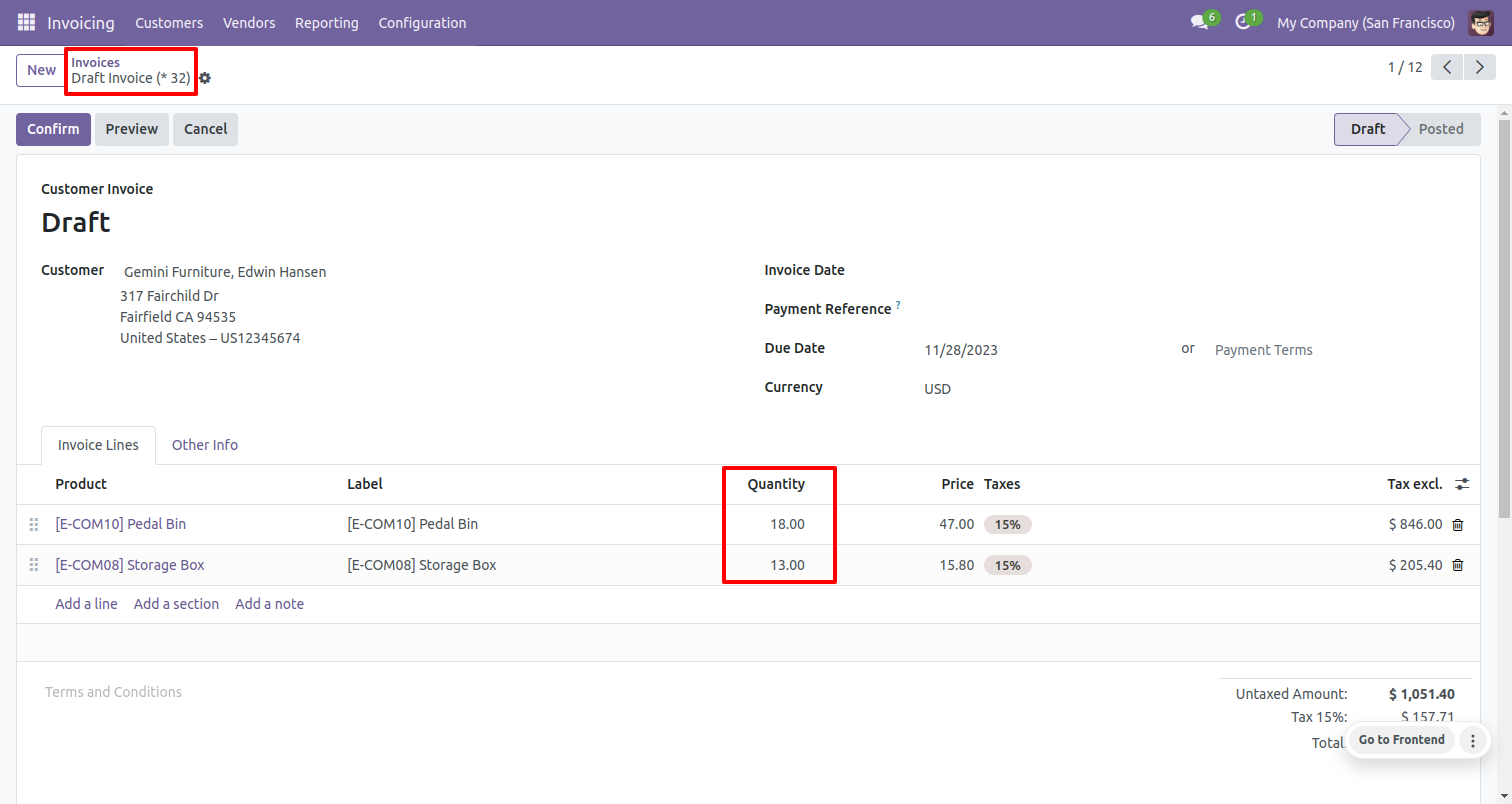Delete the Pedal Bin invoice line
1512x804 pixels.
click(1457, 524)
